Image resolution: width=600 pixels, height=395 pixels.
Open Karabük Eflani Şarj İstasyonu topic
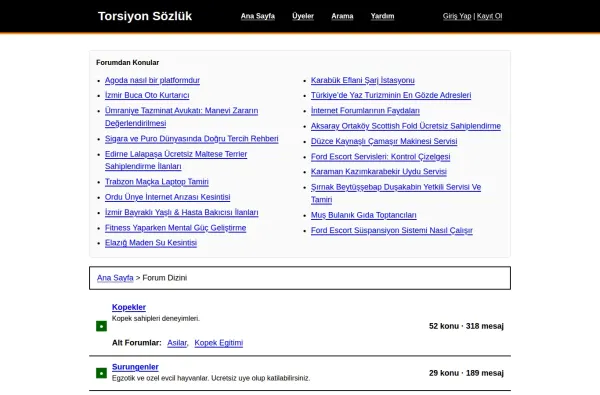tap(362, 80)
